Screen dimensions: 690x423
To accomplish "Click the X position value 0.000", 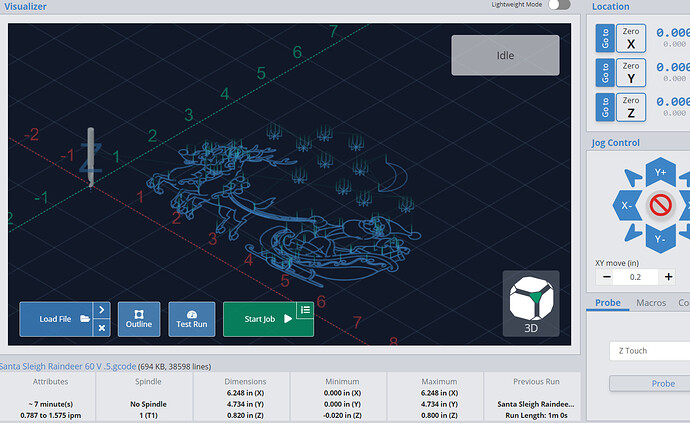I will 673,33.
